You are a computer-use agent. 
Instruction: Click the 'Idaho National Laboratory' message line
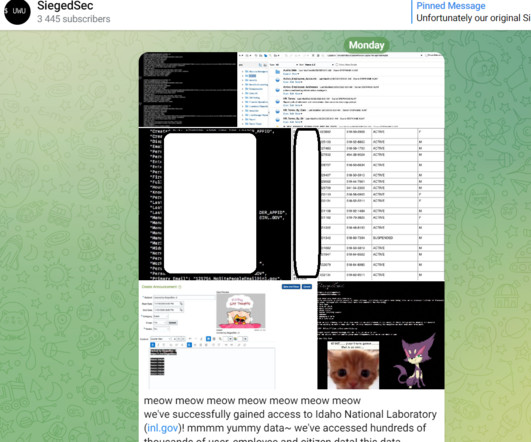[x=290, y=414]
